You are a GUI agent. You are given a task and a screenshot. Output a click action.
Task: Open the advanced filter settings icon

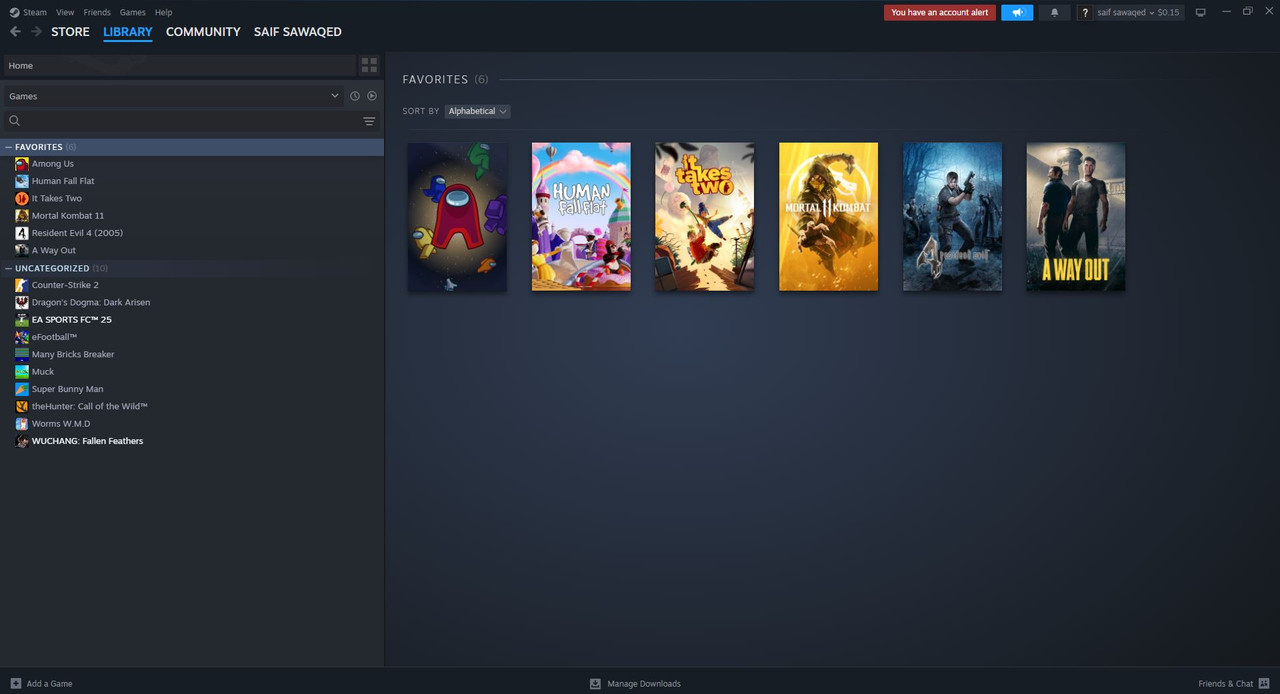coord(369,121)
